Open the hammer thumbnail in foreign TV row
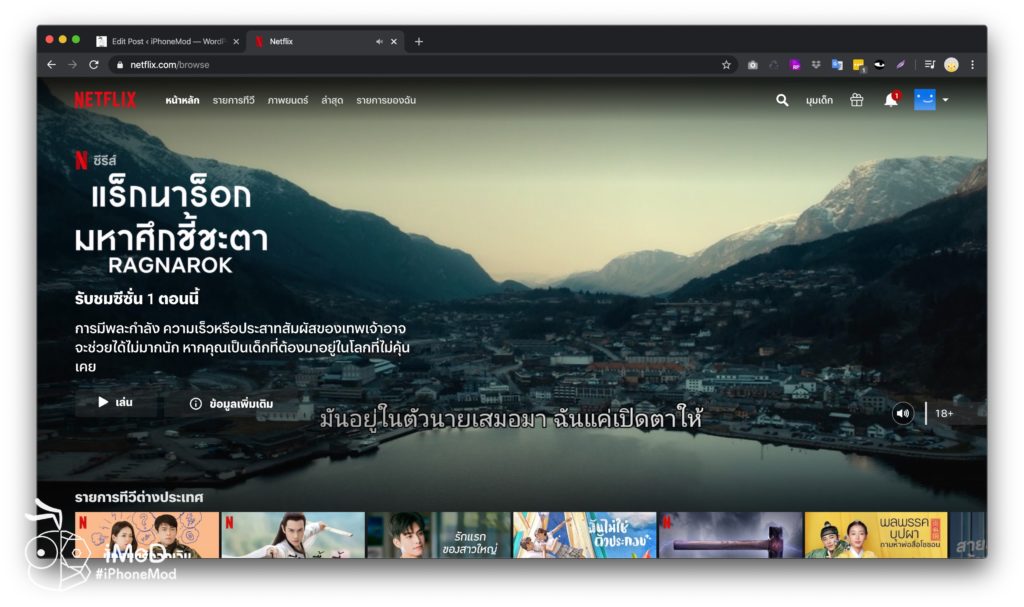The height and width of the screenshot is (607, 1024). point(729,533)
